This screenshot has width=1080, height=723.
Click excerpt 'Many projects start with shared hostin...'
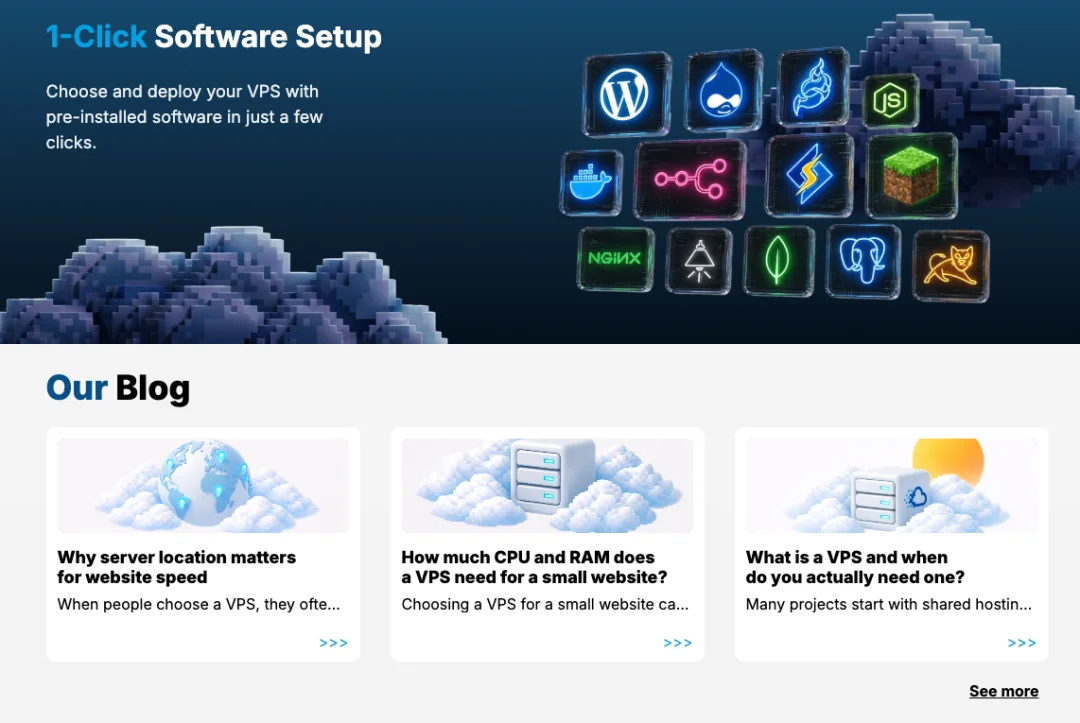point(889,605)
